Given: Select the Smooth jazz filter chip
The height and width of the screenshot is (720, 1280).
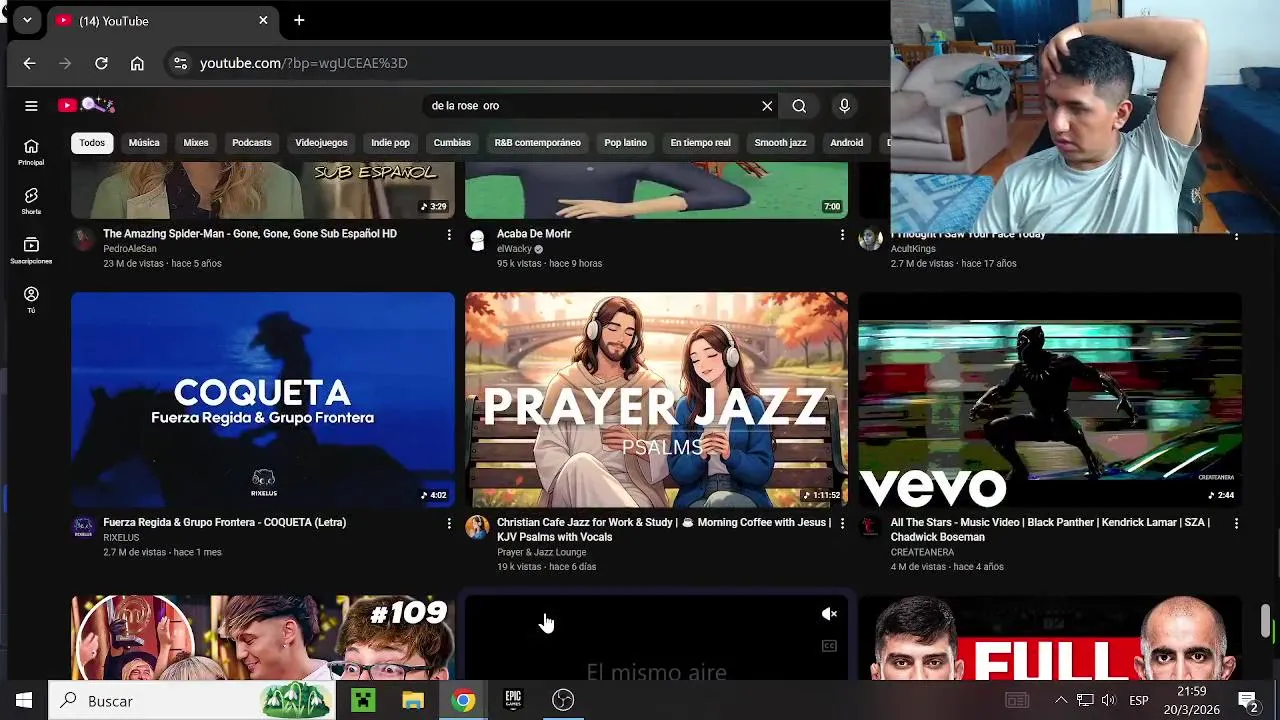Looking at the screenshot, I should 780,143.
